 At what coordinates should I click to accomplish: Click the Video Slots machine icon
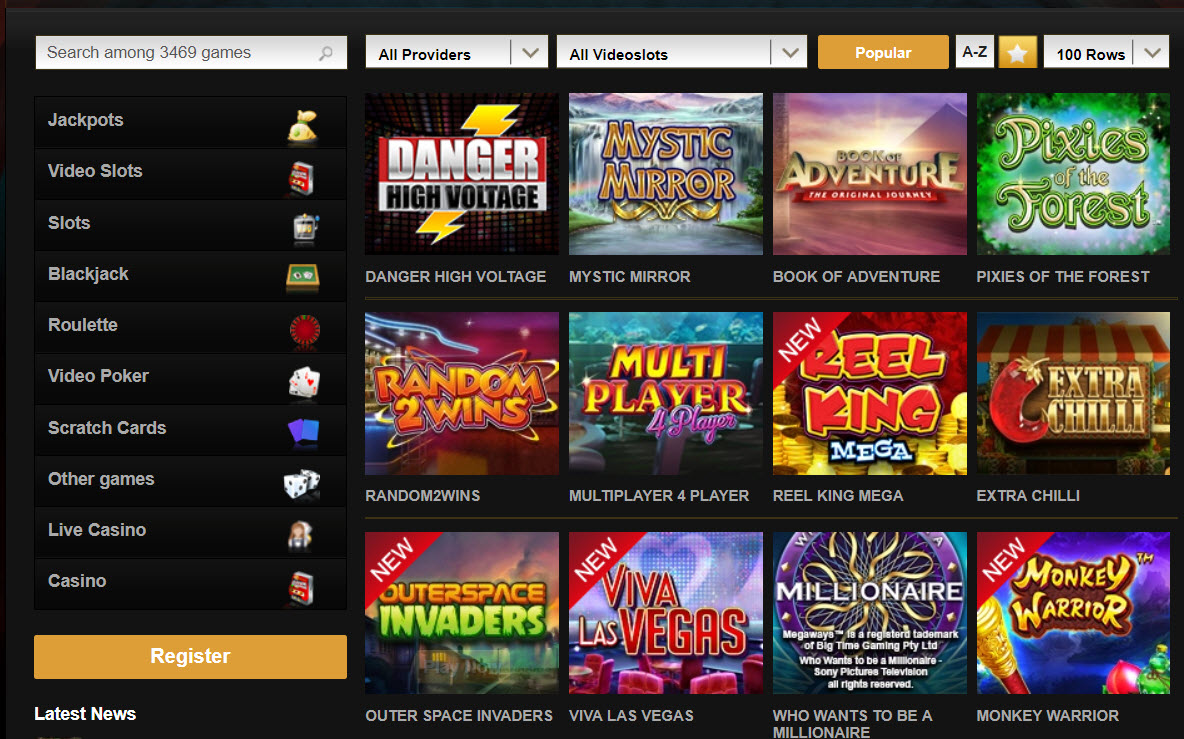coord(301,178)
